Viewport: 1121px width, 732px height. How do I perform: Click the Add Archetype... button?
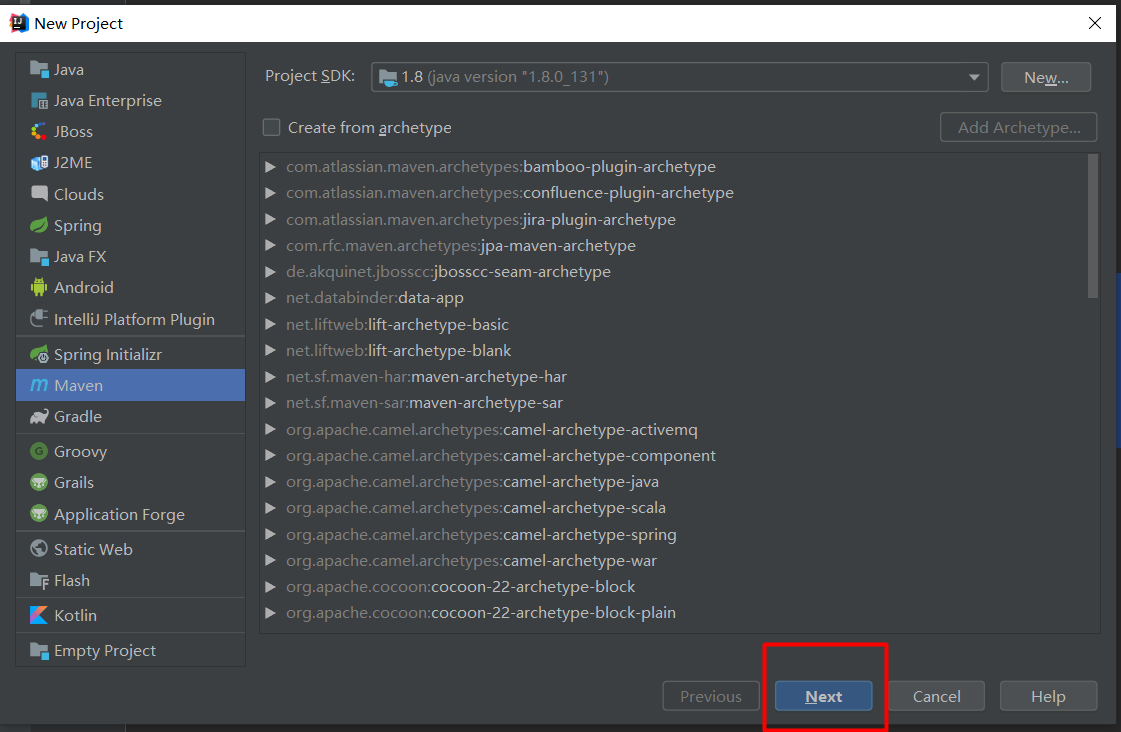pos(1019,127)
